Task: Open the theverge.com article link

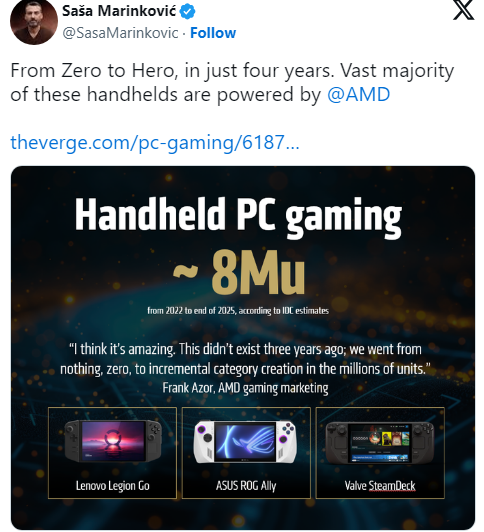Action: pos(155,142)
